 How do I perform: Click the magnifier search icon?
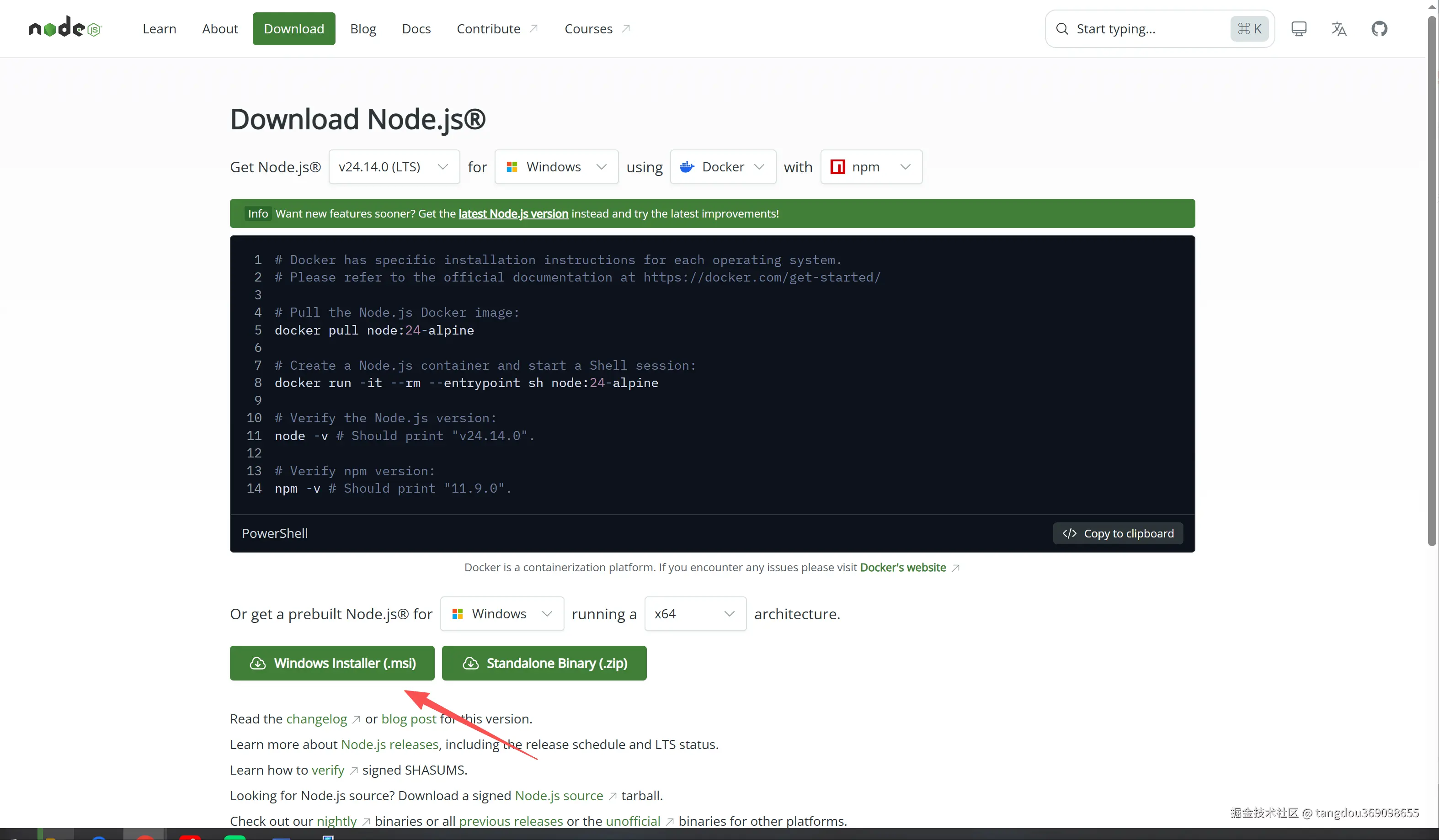point(1061,28)
